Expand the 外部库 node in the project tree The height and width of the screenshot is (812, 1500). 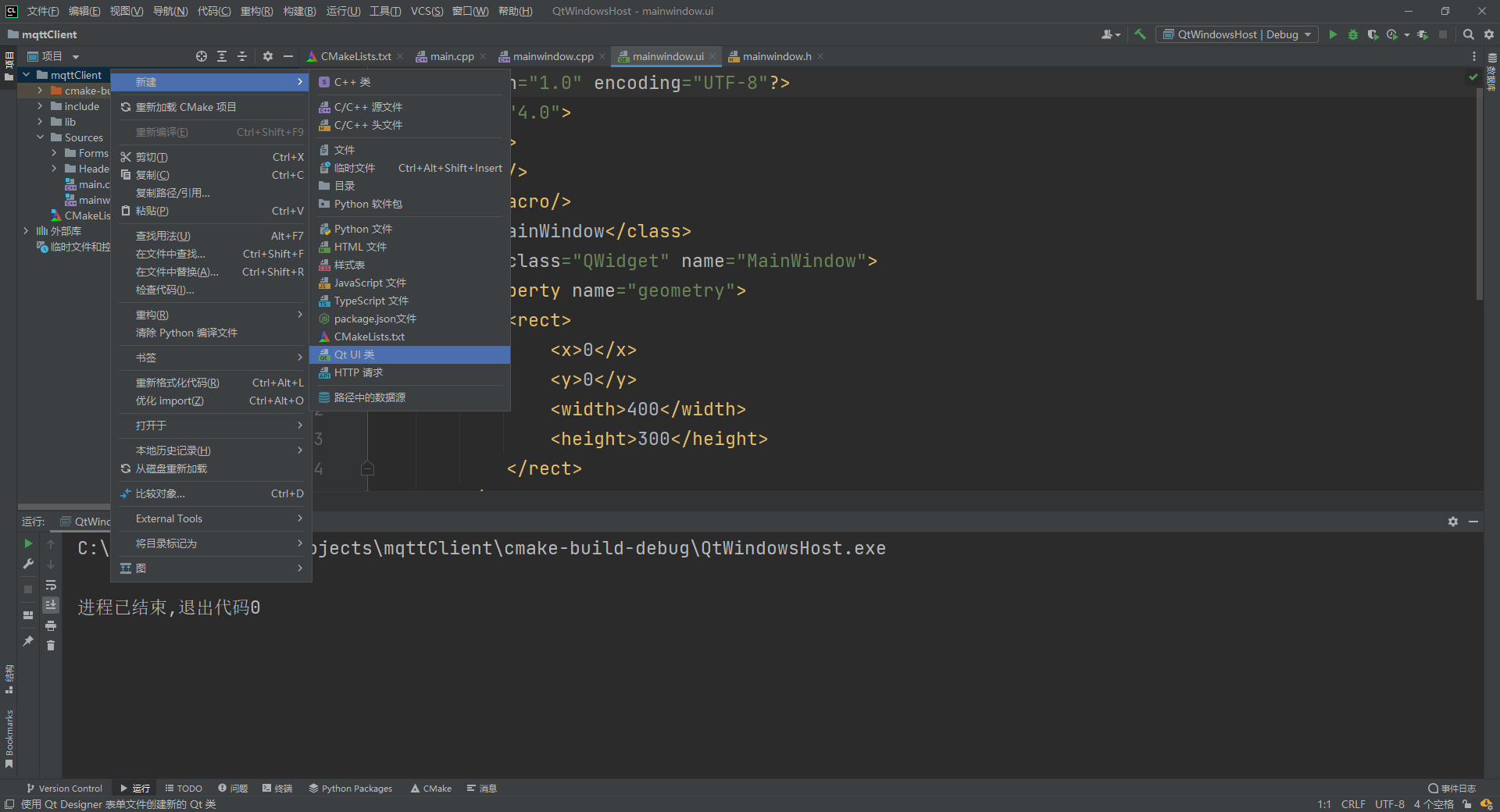(x=26, y=231)
